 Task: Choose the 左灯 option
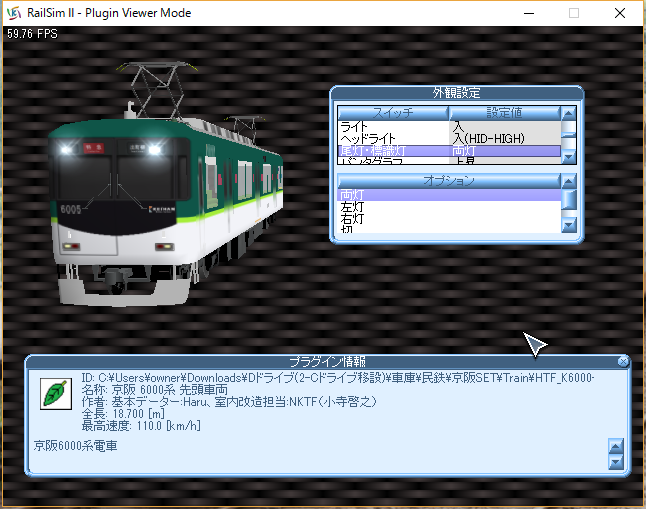pyautogui.click(x=449, y=206)
